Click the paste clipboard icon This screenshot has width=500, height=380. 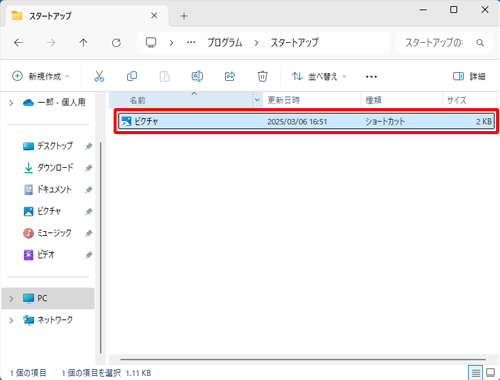tap(164, 76)
